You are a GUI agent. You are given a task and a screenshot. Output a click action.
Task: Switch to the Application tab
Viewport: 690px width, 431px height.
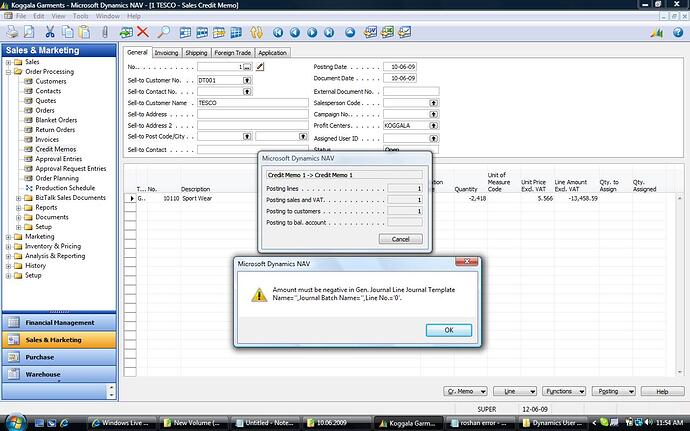[x=272, y=53]
